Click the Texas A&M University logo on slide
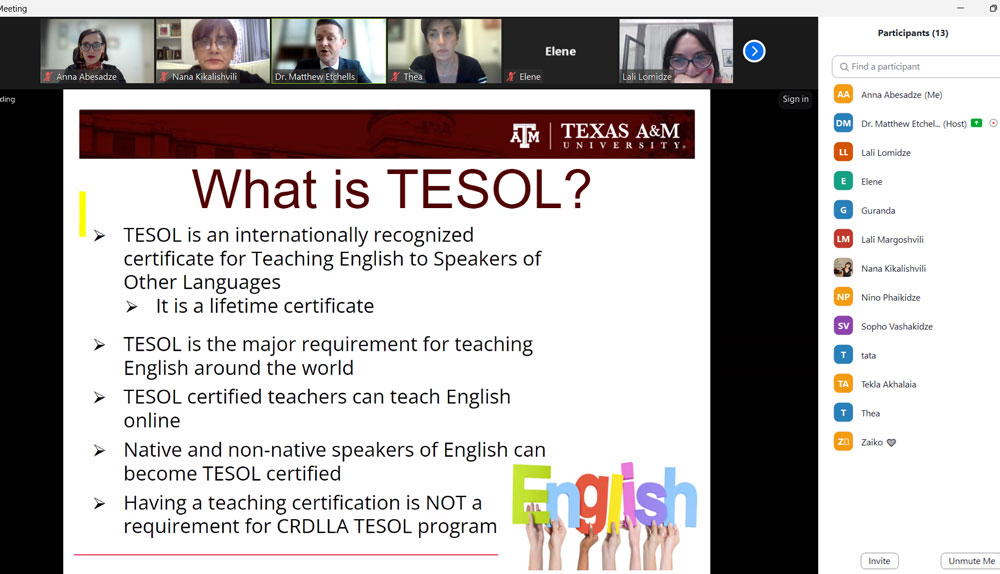 pyautogui.click(x=597, y=135)
